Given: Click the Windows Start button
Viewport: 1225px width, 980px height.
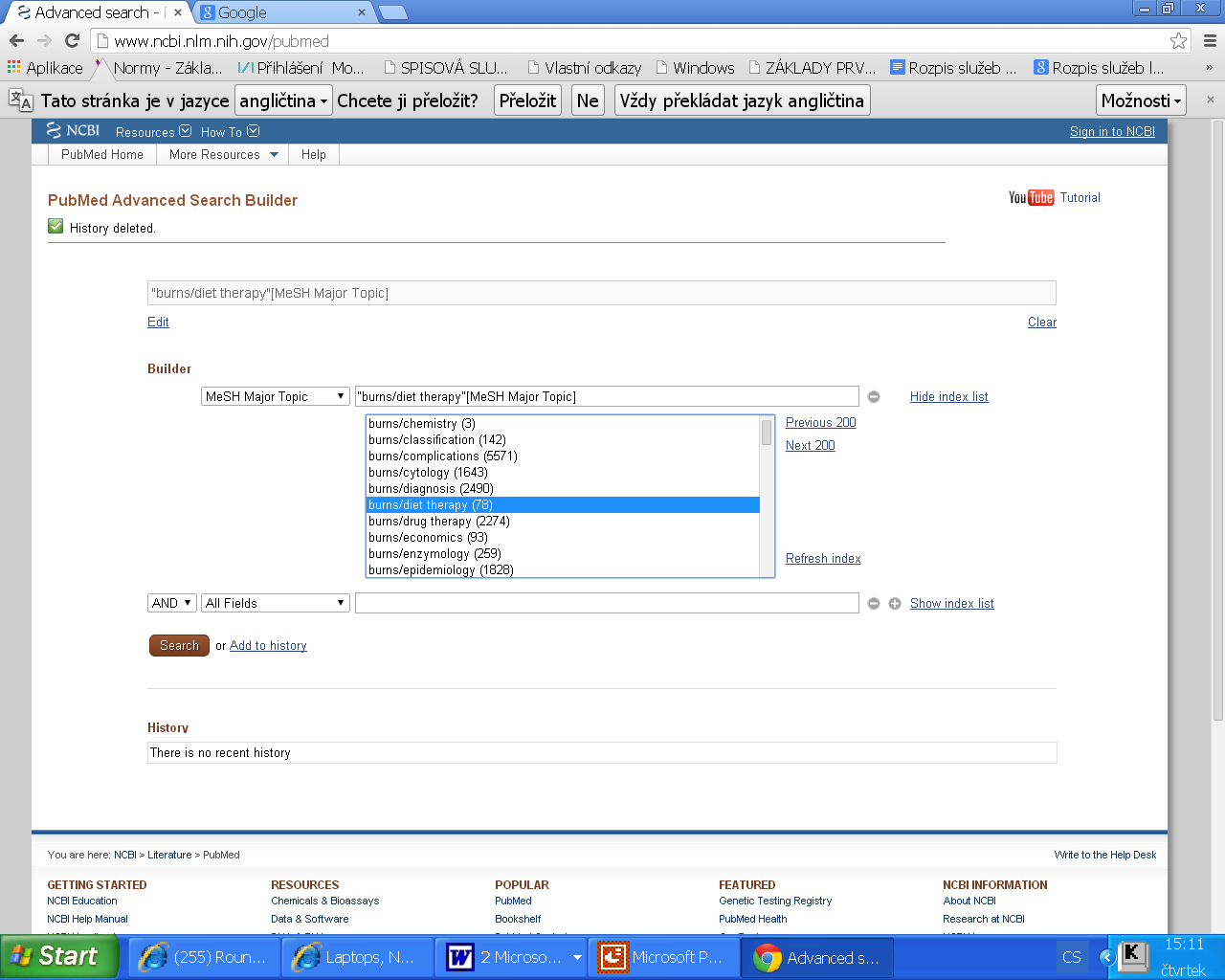Looking at the screenshot, I should pyautogui.click(x=58, y=957).
